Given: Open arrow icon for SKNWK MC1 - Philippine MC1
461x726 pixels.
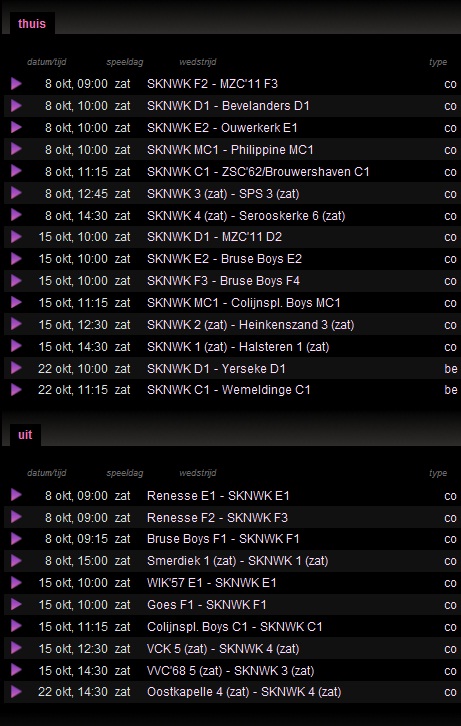Looking at the screenshot, I should point(16,149).
